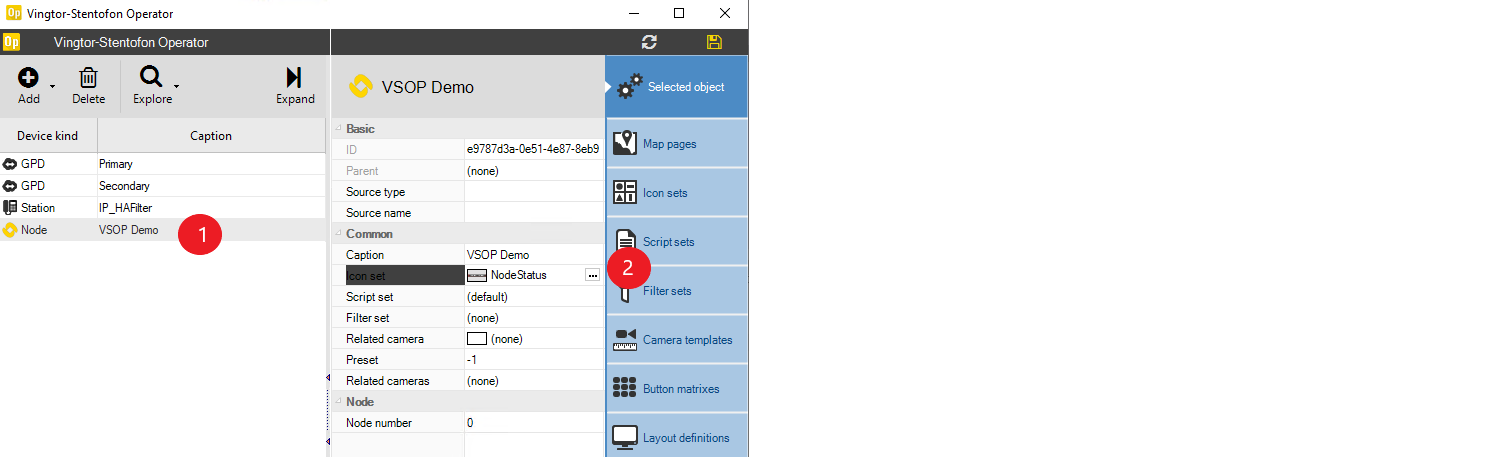Viewport: 1503px width, 457px height.
Task: Click the refresh icon in header
Action: tap(649, 42)
